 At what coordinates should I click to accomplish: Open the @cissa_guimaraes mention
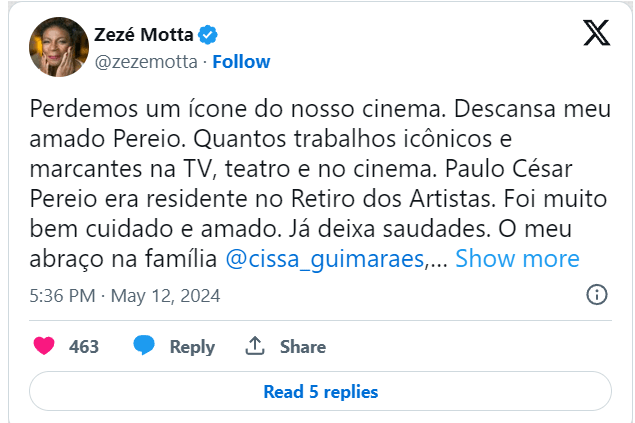[326, 259]
